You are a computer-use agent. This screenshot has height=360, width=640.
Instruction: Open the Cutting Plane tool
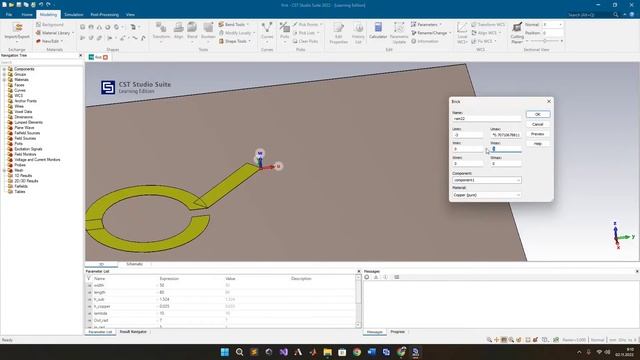[517, 33]
